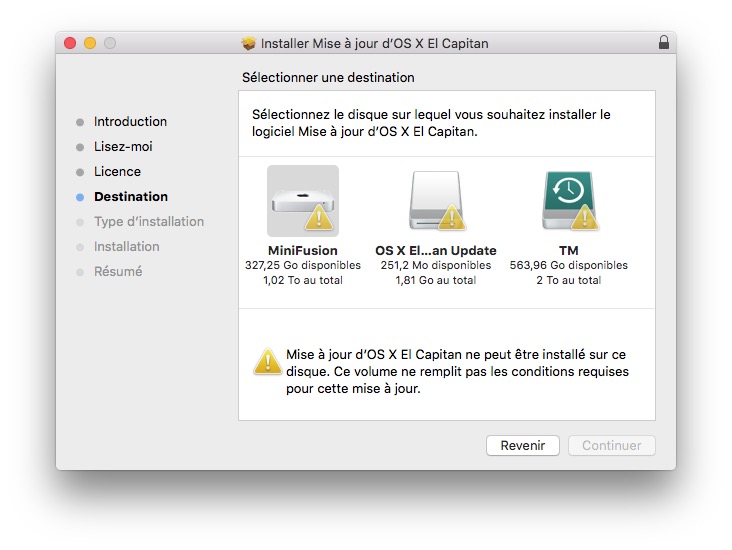Click the '1,81 Go au total' text
This screenshot has width=732, height=550.
coord(436,280)
